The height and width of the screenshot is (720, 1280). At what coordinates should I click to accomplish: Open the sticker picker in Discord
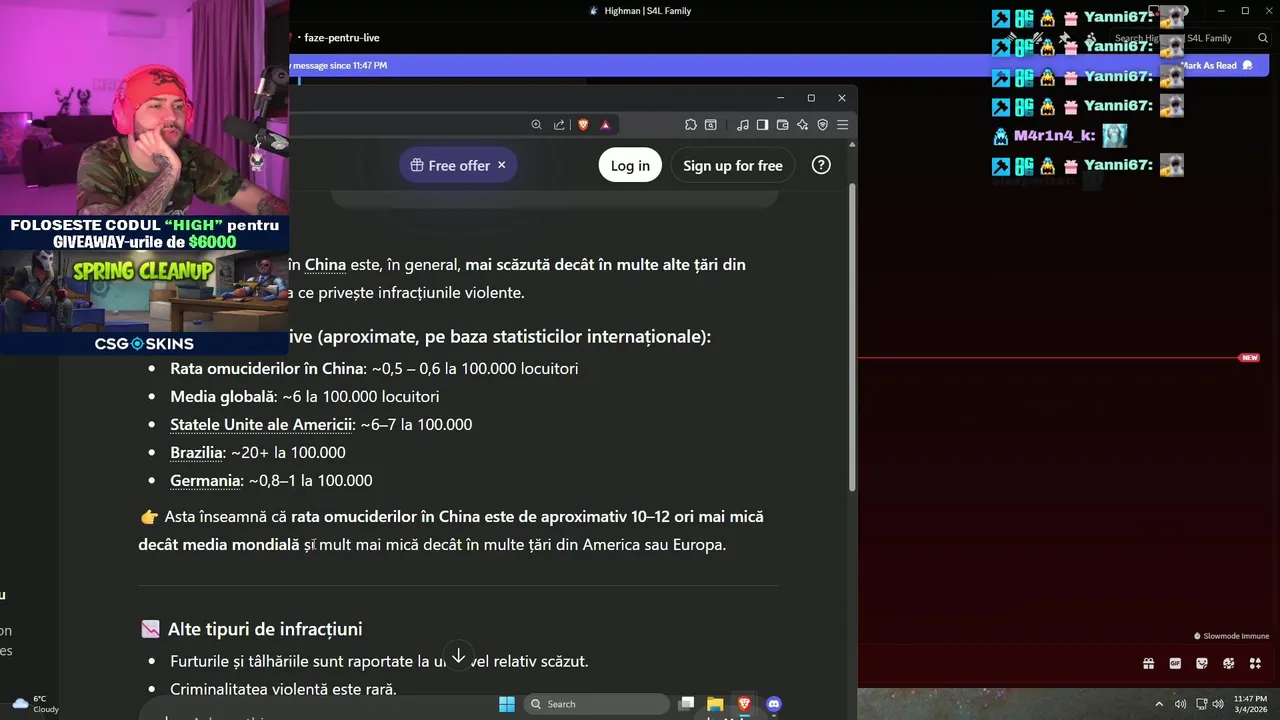pyautogui.click(x=1202, y=663)
